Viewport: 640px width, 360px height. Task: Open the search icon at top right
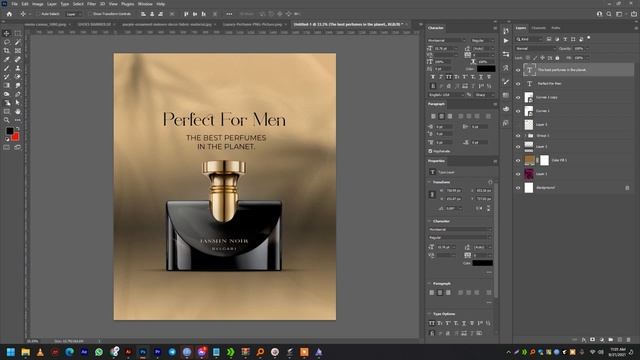tap(609, 14)
